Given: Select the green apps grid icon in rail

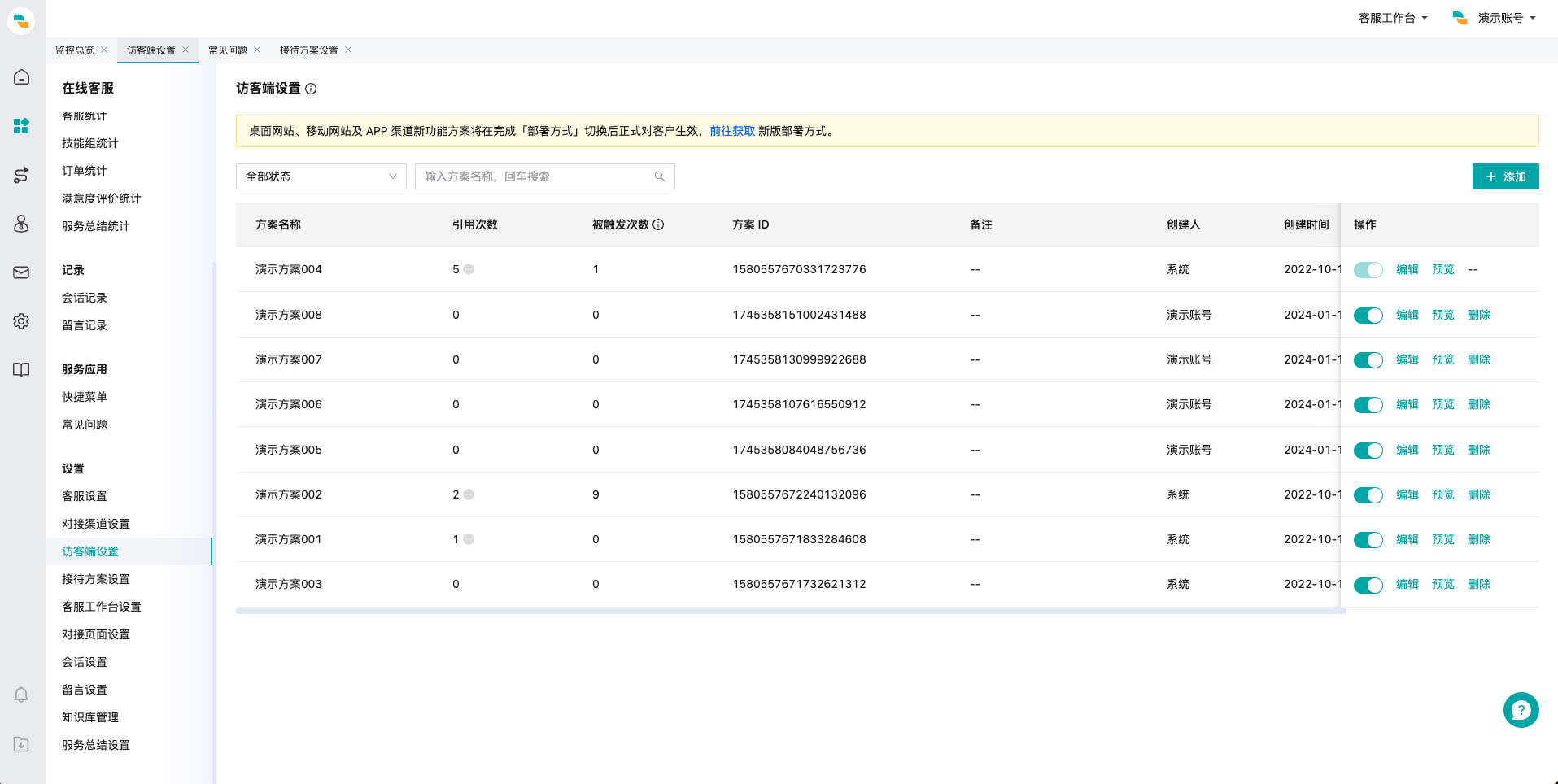Looking at the screenshot, I should pyautogui.click(x=21, y=126).
